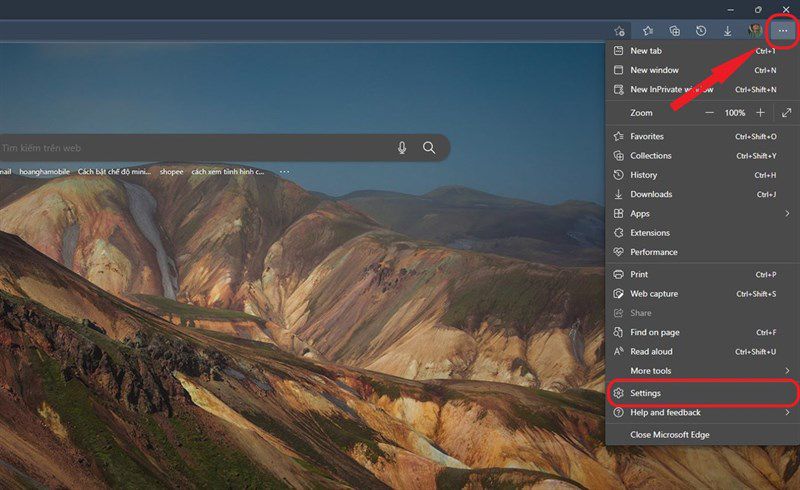Open the Settings and more ellipsis button

coord(783,31)
